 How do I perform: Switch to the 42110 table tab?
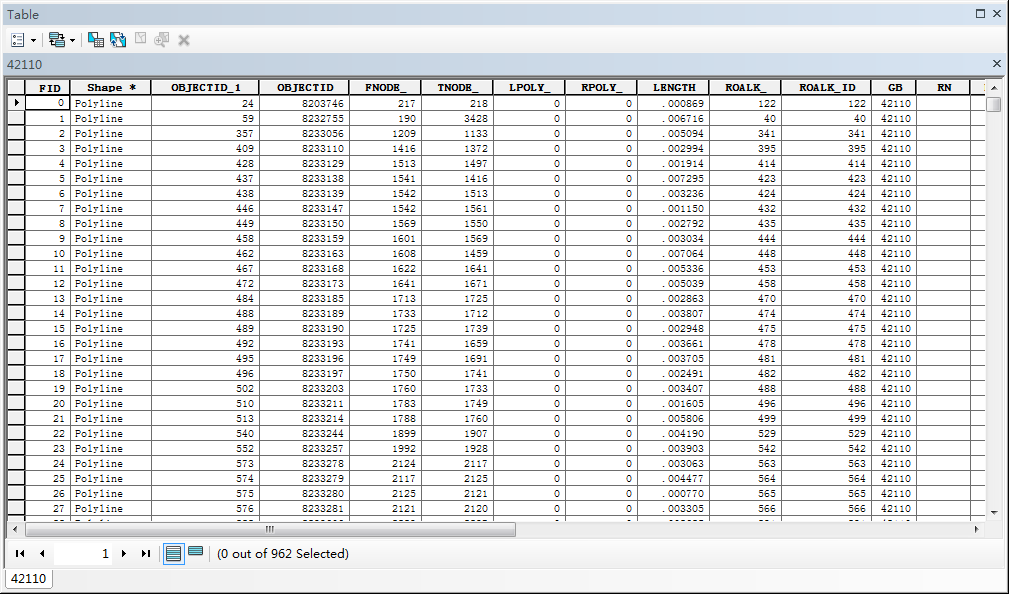(27, 578)
